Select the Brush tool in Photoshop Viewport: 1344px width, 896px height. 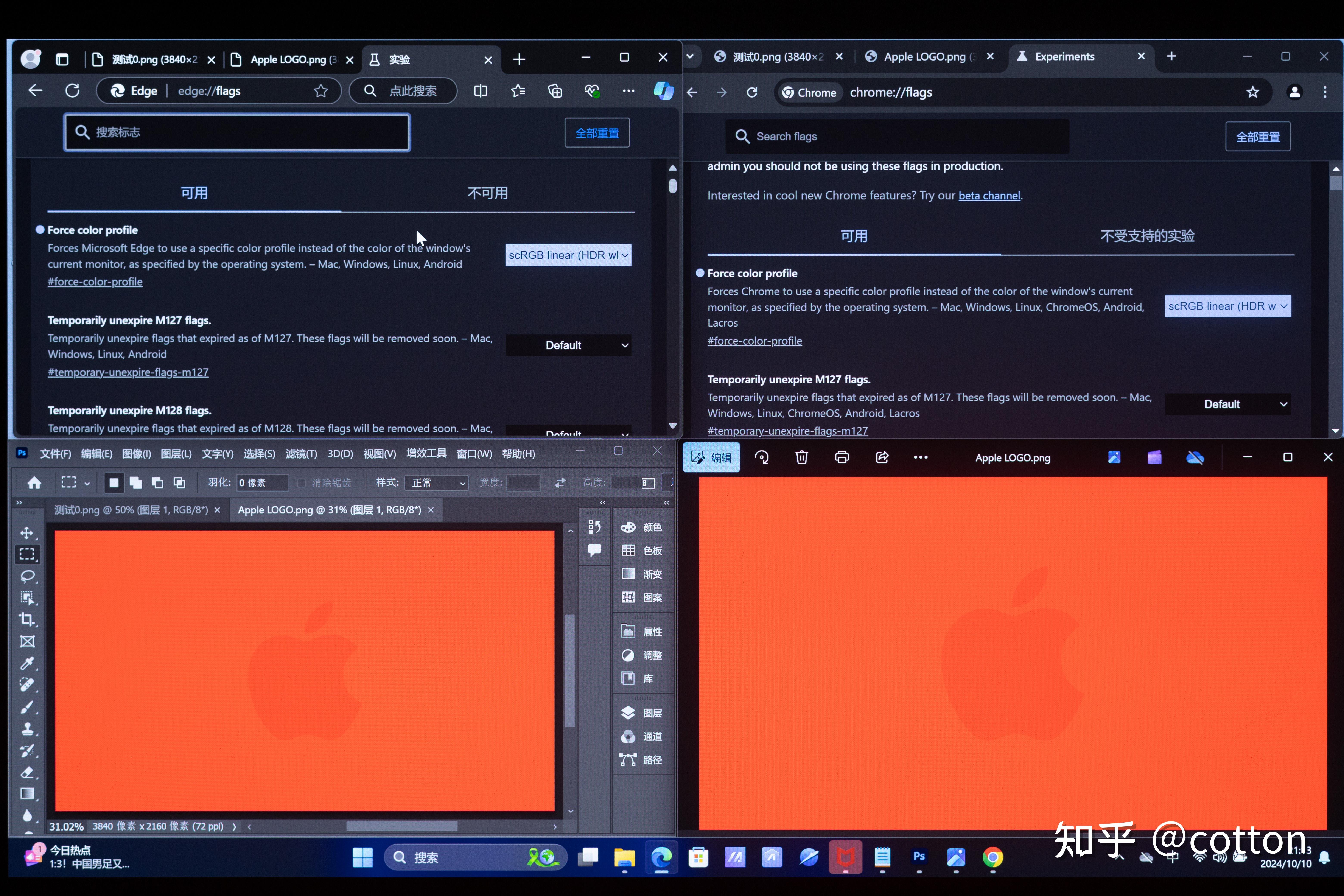(27, 707)
